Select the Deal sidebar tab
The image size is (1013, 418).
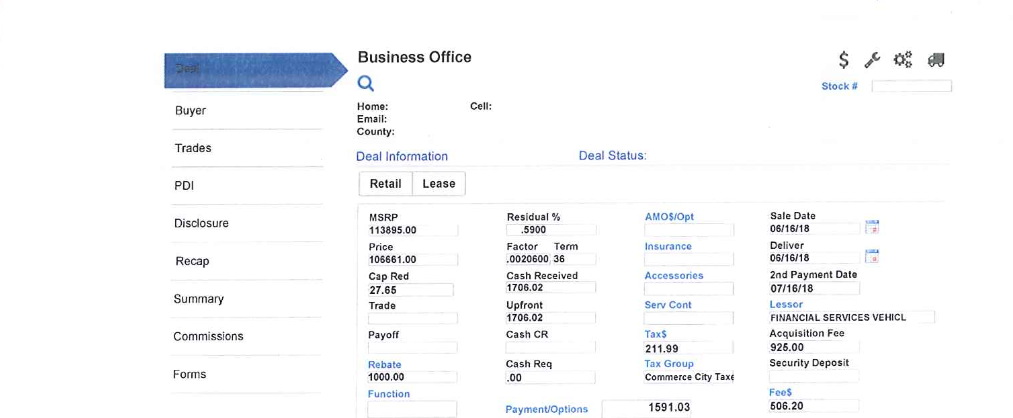click(256, 70)
